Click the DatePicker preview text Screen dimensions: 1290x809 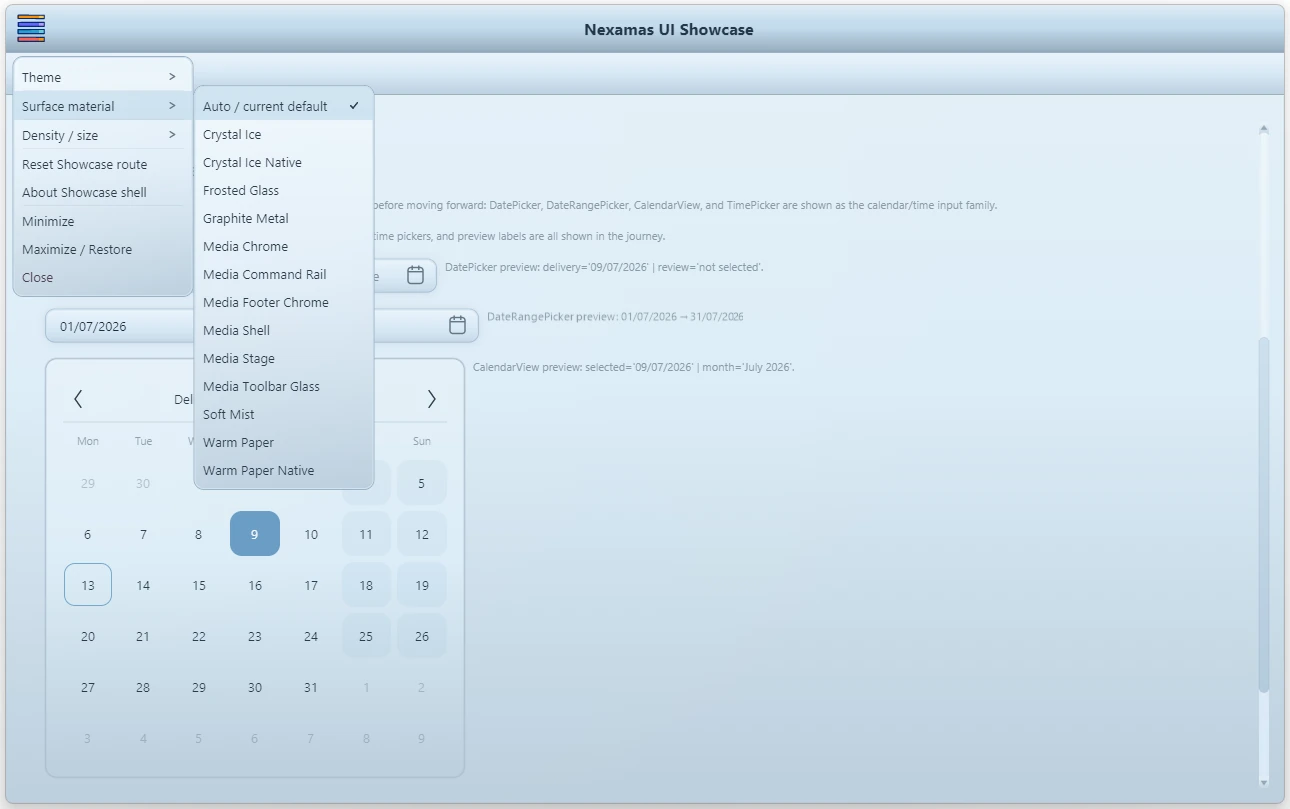point(604,267)
